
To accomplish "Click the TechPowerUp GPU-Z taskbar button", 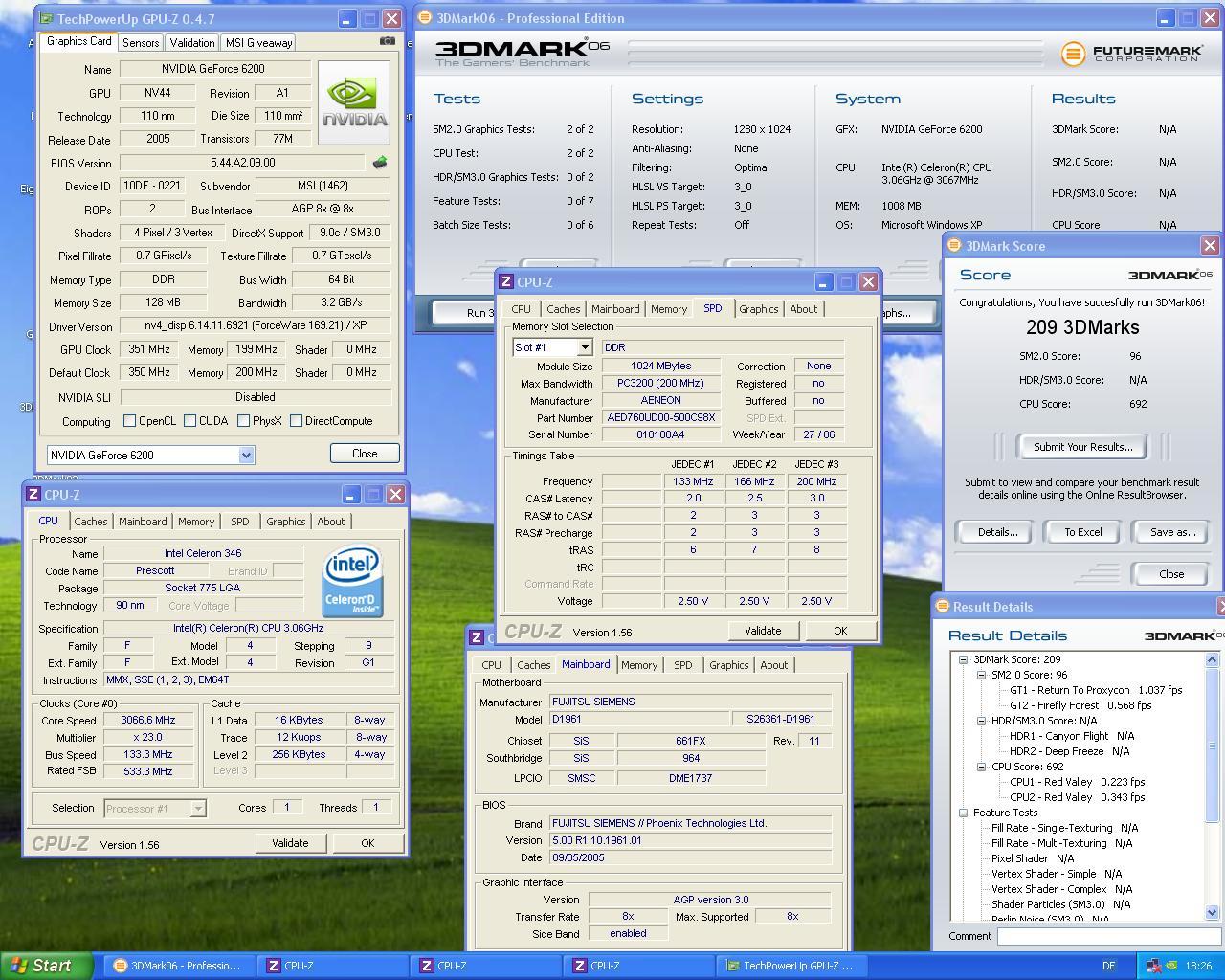I will click(792, 966).
